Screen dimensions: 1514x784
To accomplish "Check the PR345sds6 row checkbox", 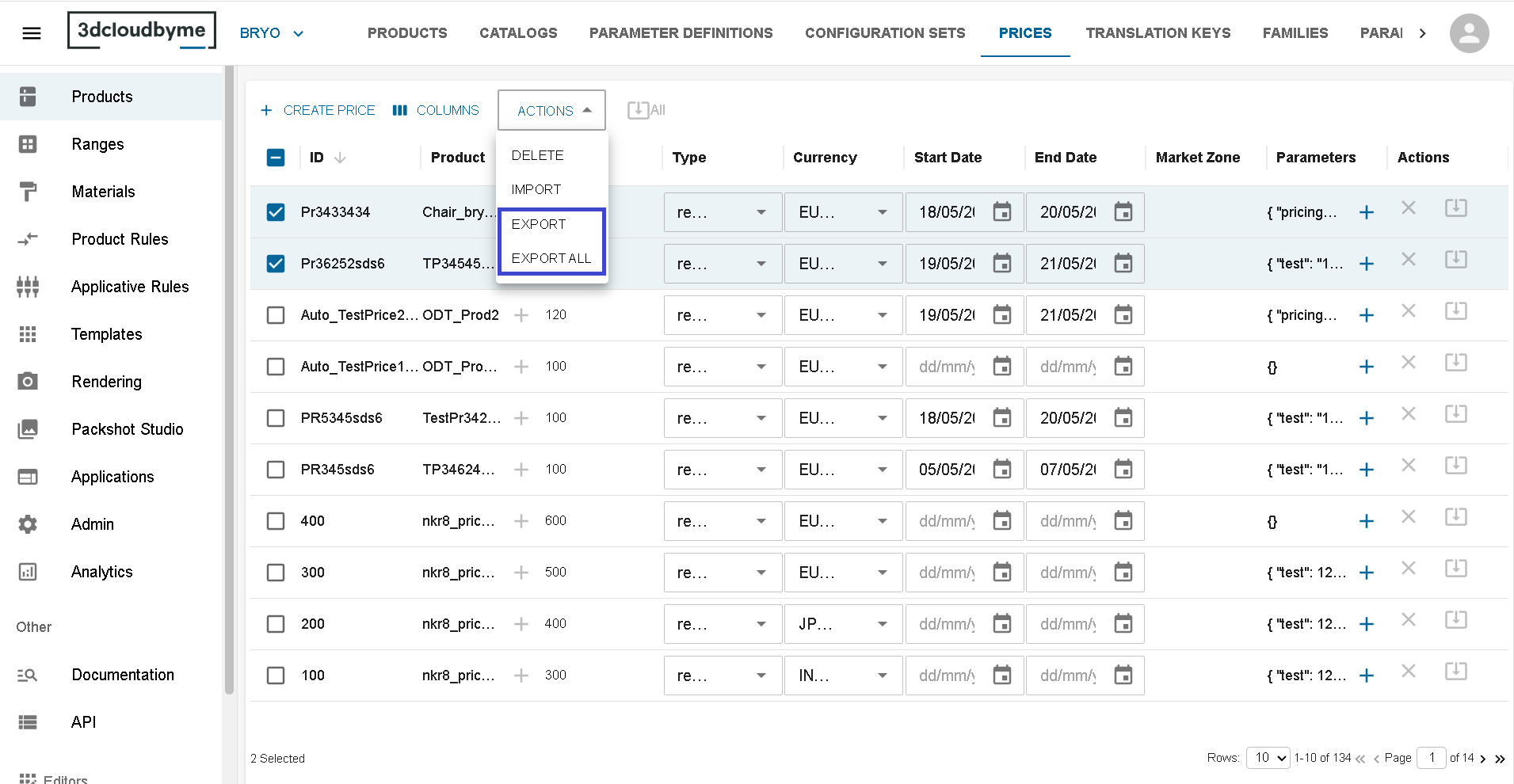I will (276, 470).
